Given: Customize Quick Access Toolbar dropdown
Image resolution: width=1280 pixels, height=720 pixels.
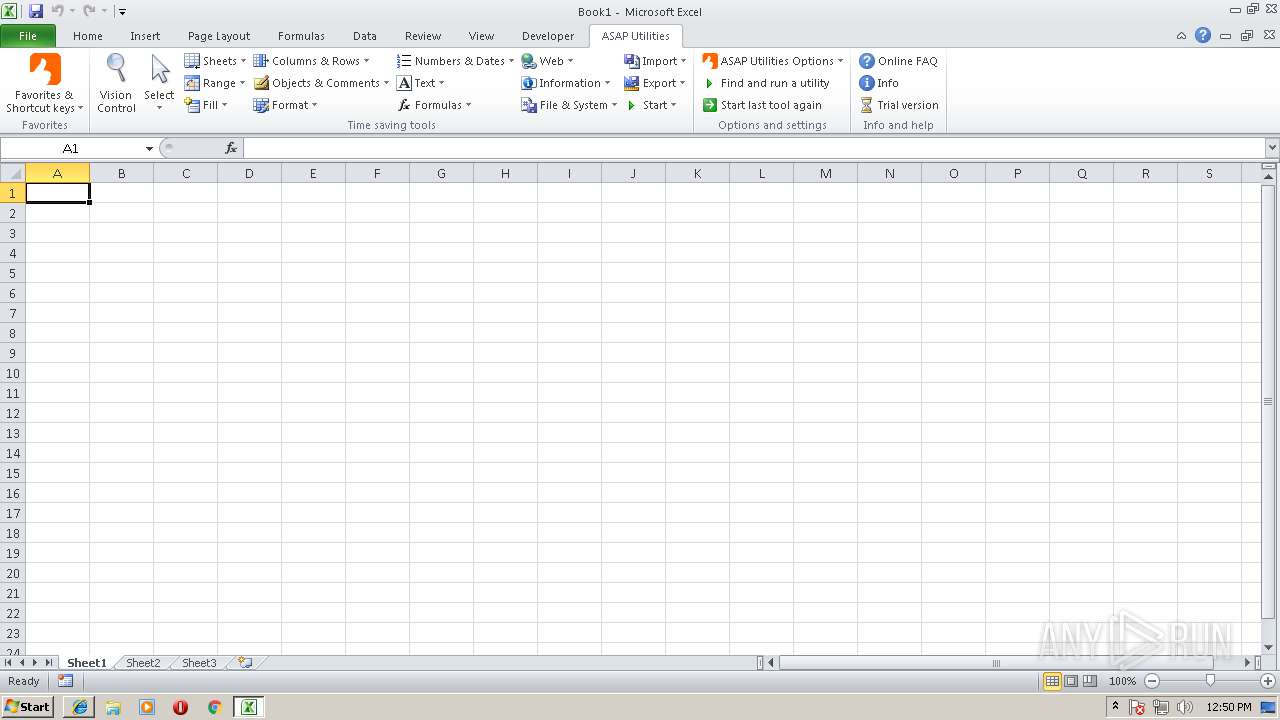Looking at the screenshot, I should (x=122, y=12).
